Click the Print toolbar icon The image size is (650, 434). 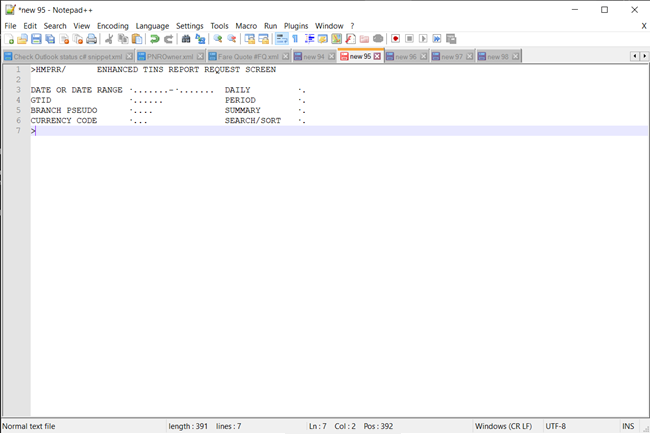[x=91, y=39]
